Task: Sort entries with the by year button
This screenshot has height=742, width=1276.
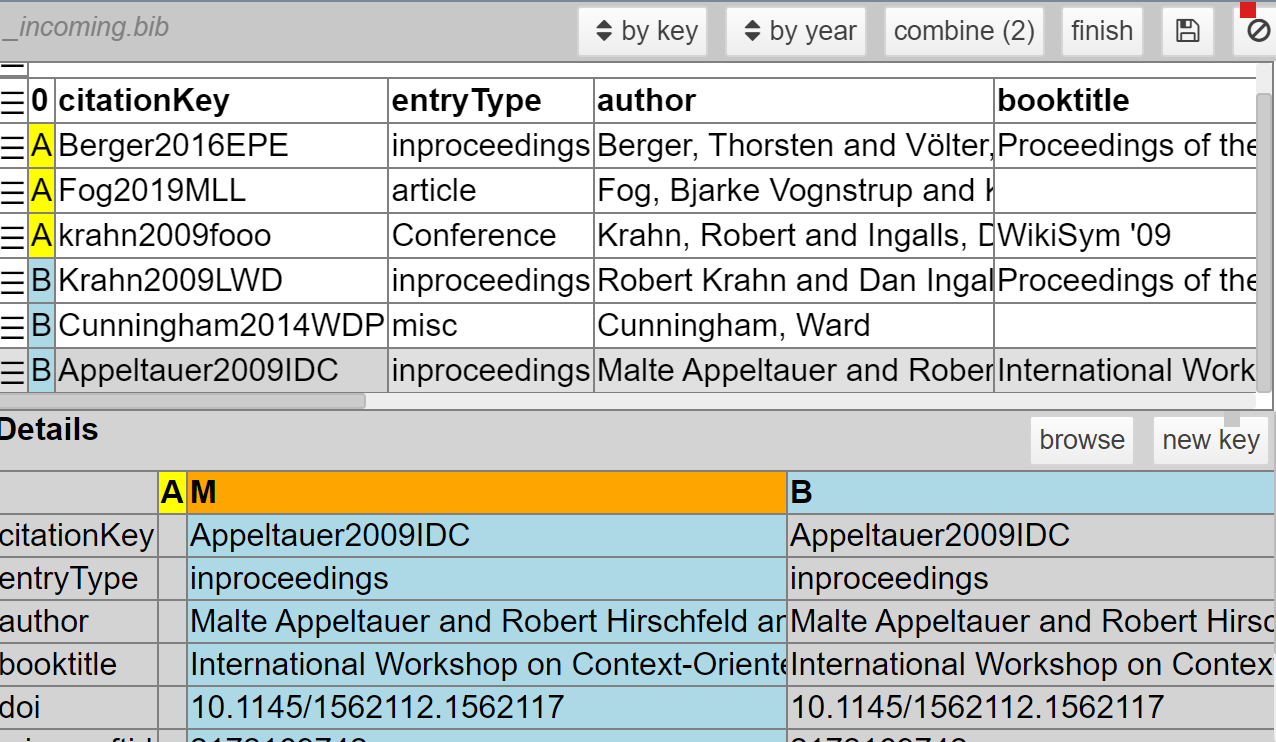Action: pyautogui.click(x=796, y=31)
